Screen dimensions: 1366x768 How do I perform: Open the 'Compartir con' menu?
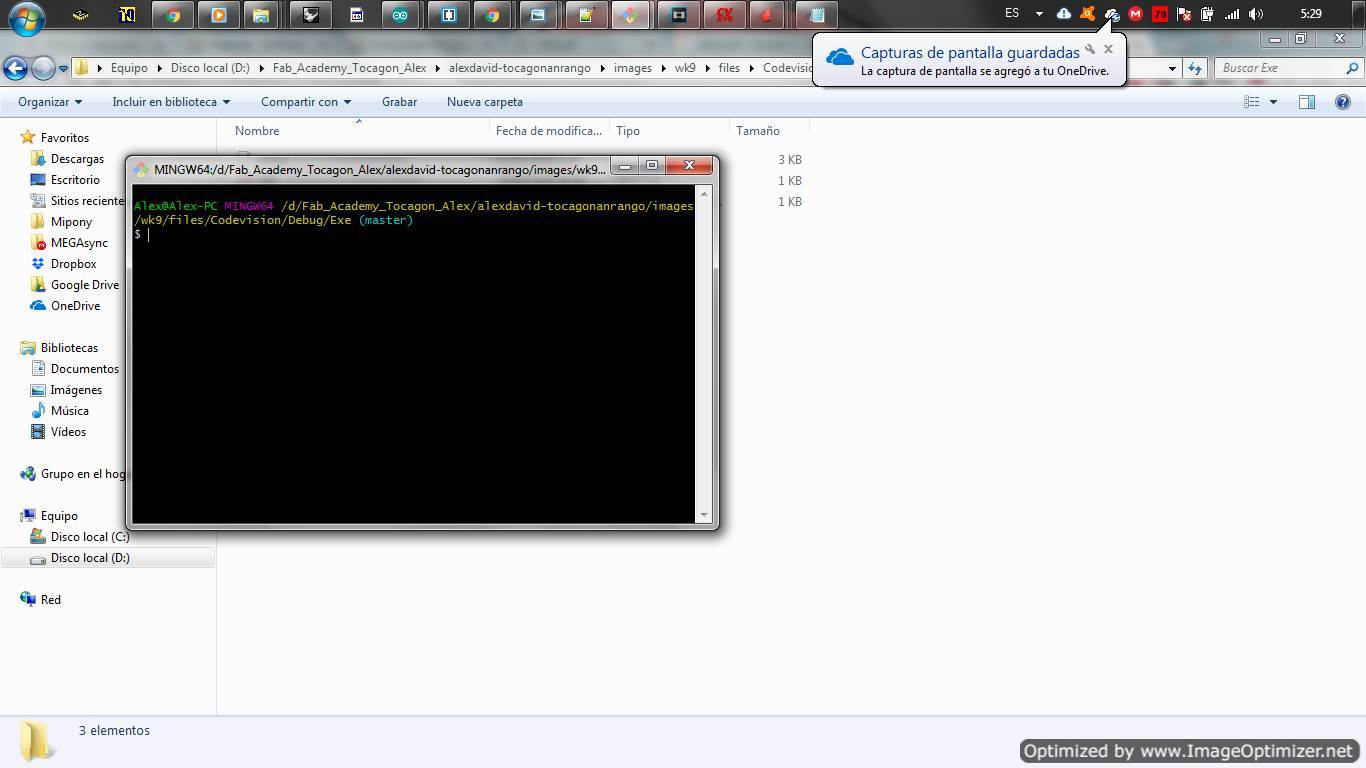(306, 102)
